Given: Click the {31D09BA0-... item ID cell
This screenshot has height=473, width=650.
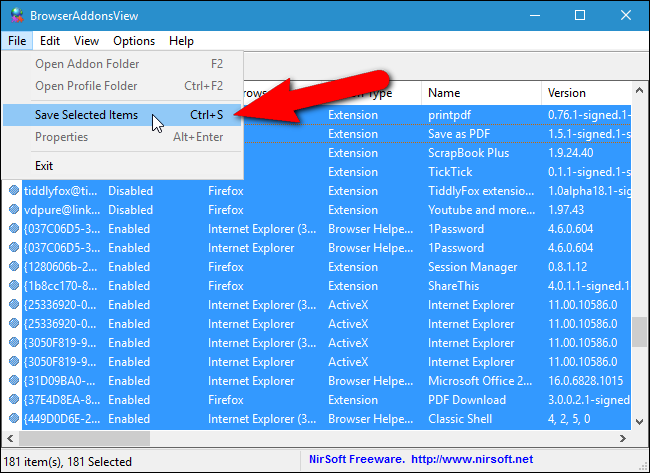Looking at the screenshot, I should click(60, 381).
